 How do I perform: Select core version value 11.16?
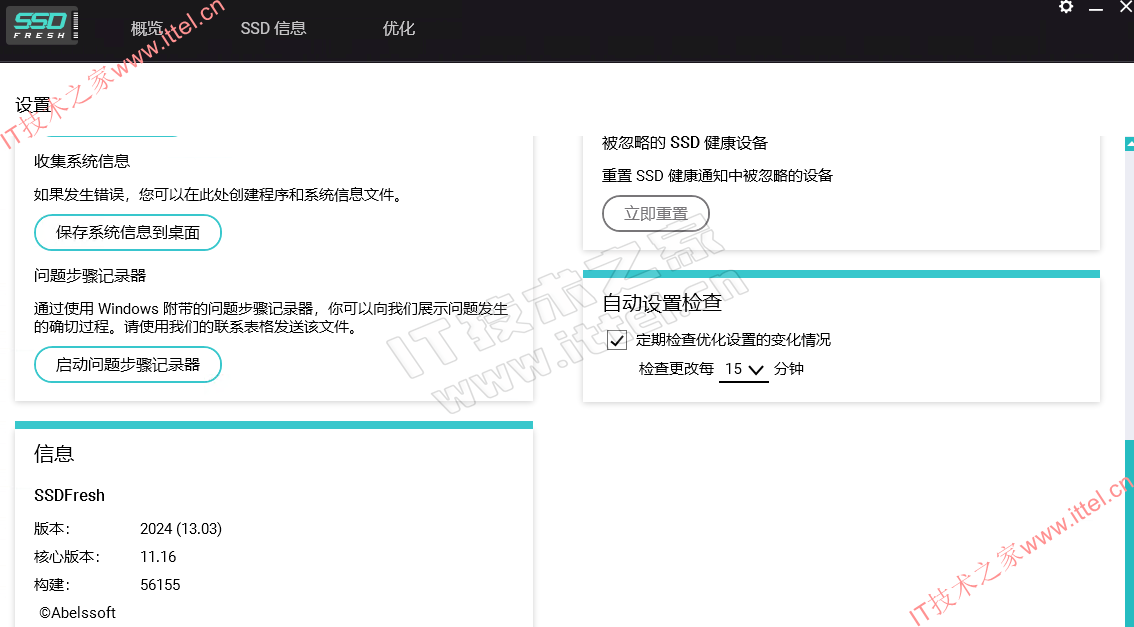158,557
